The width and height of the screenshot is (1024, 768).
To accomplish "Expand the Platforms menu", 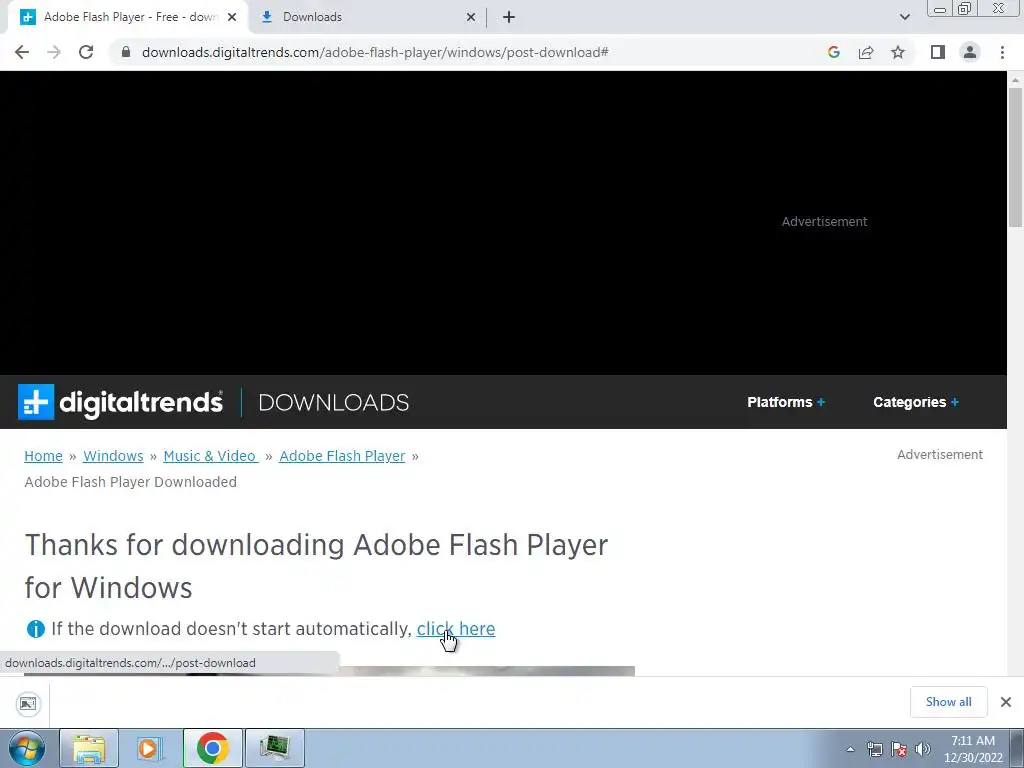I will [786, 402].
